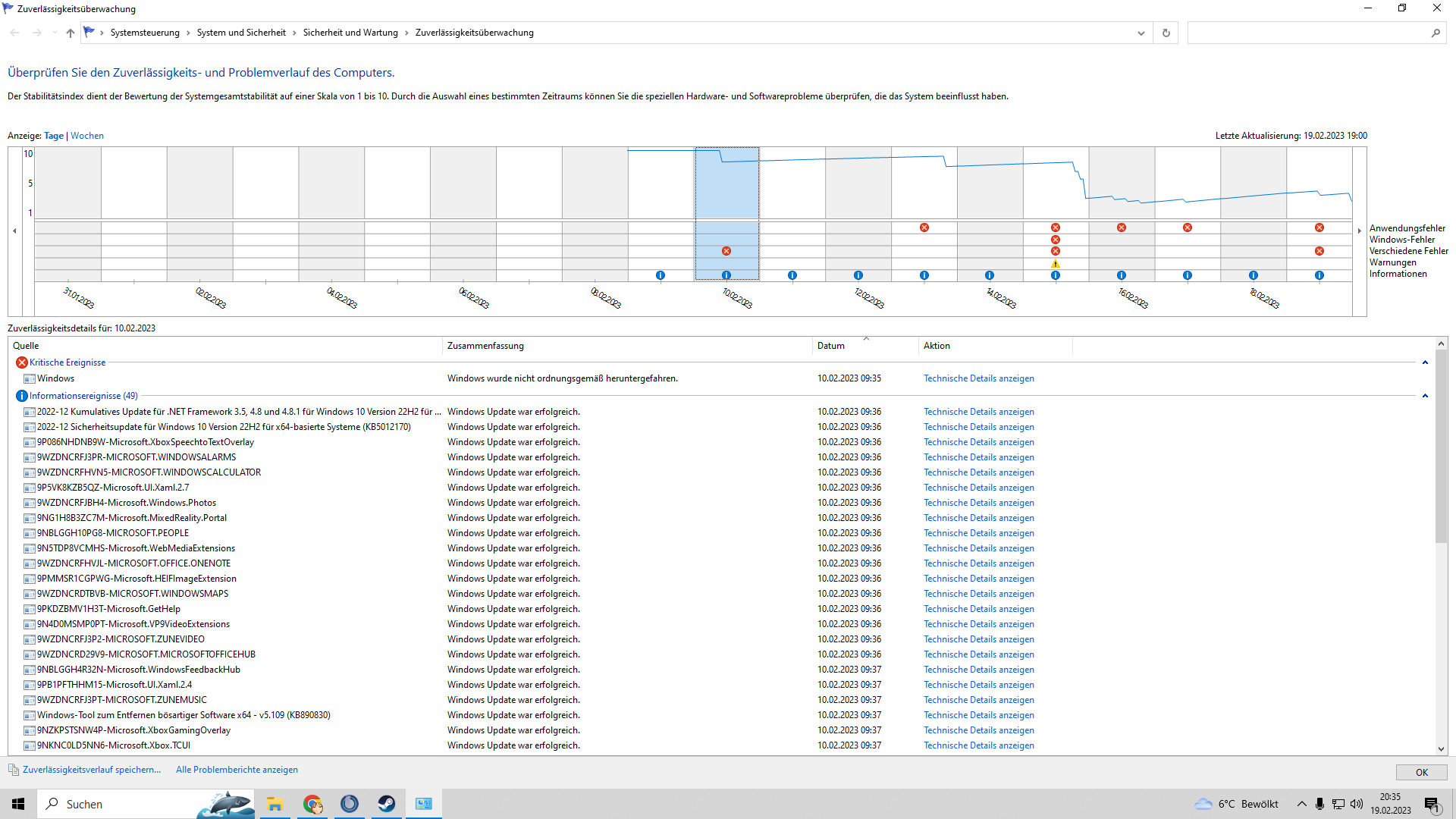This screenshot has width=1456, height=819.
Task: Refresh the address bar location
Action: coord(1166,33)
